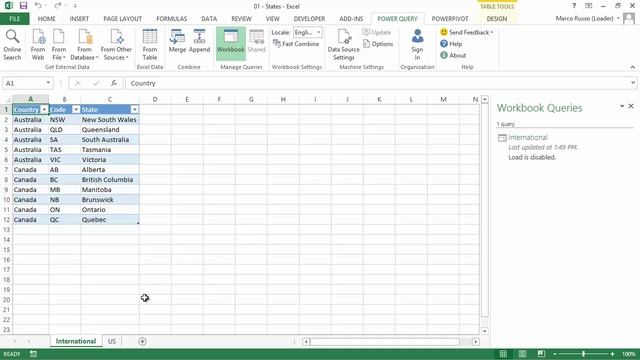Screen dimensions: 640x360
Task: Click in the formula bar showing Country
Action: tap(377, 83)
